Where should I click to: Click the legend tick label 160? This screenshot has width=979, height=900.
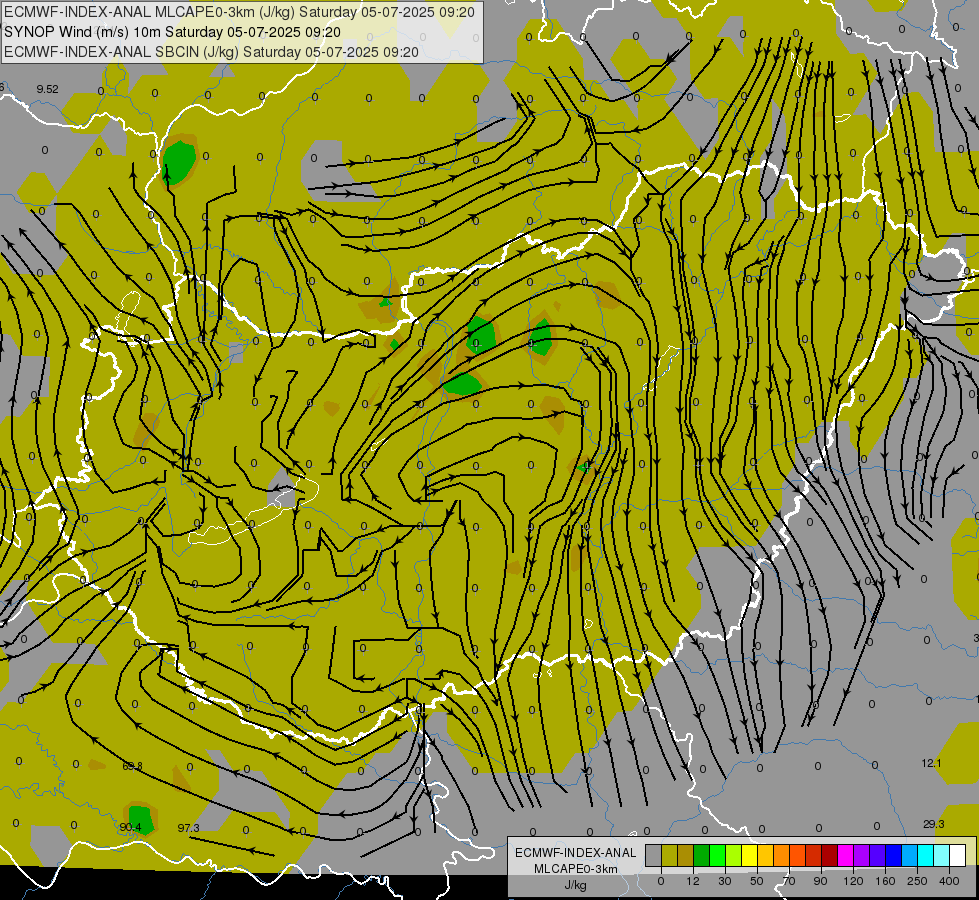pyautogui.click(x=885, y=881)
